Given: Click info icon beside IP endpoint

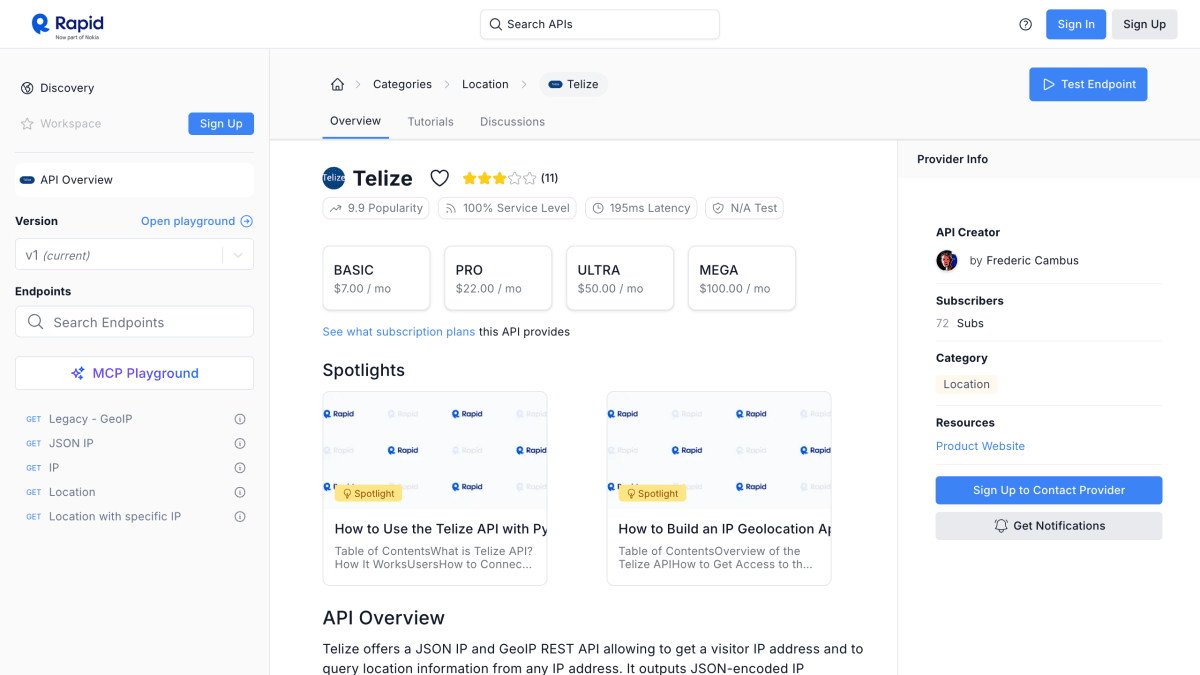Looking at the screenshot, I should click(x=240, y=468).
